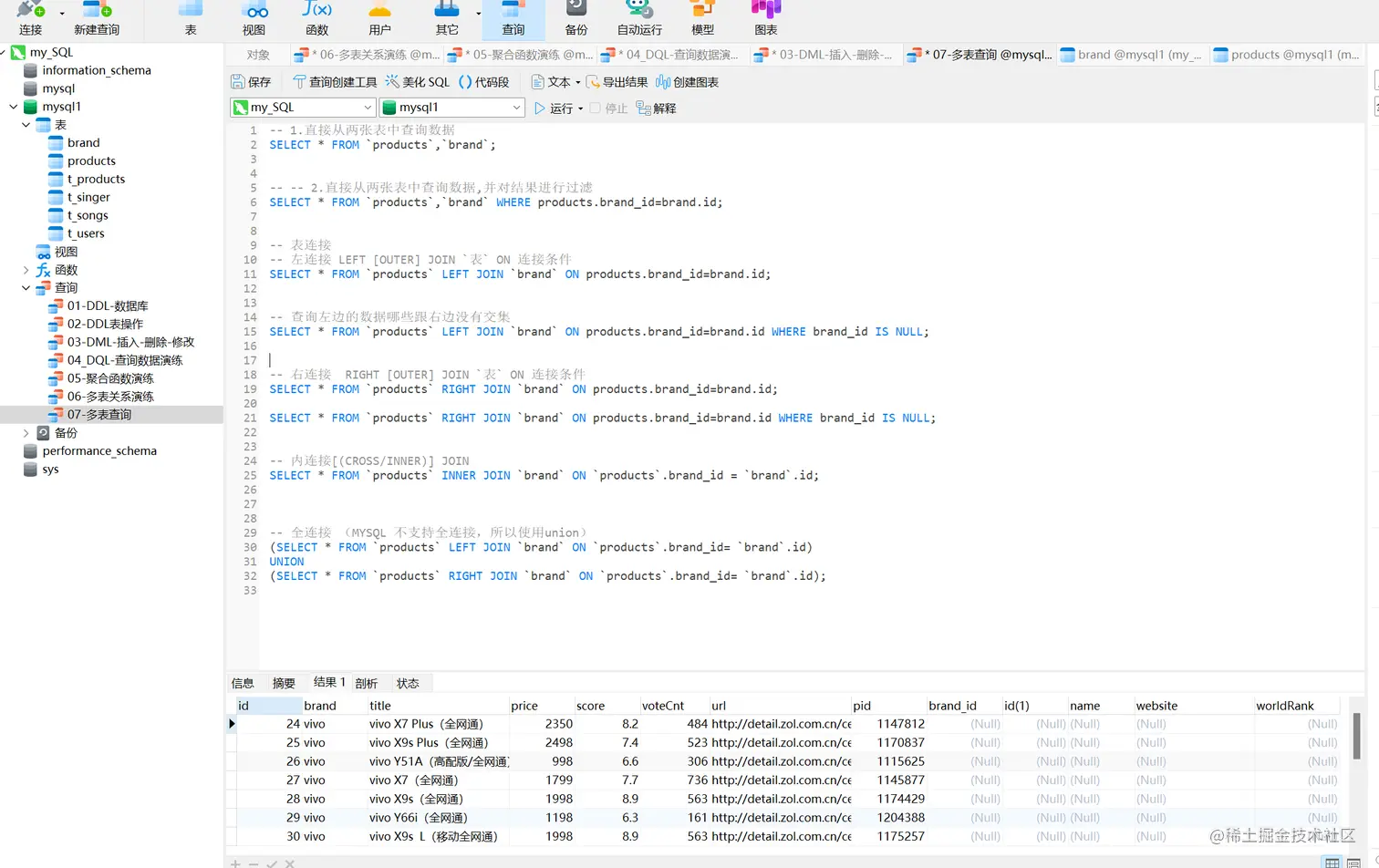The height and width of the screenshot is (868, 1379).
Task: Open the 图表 (Charts) toolbar icon
Action: click(x=766, y=18)
